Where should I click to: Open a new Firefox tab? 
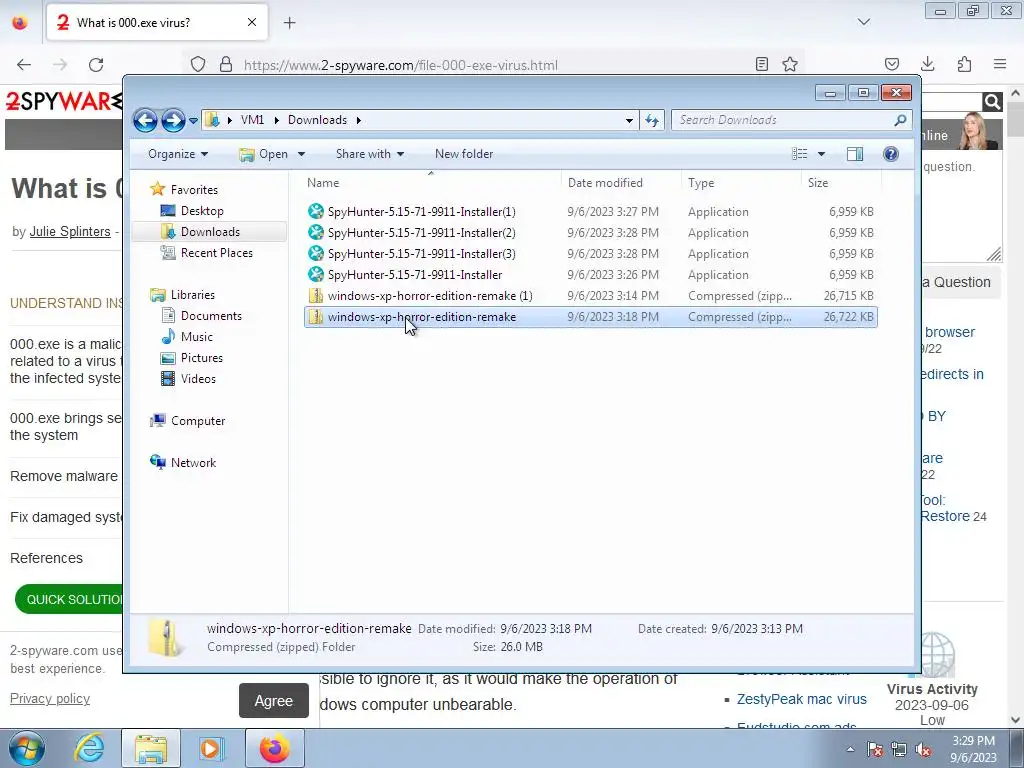289,22
